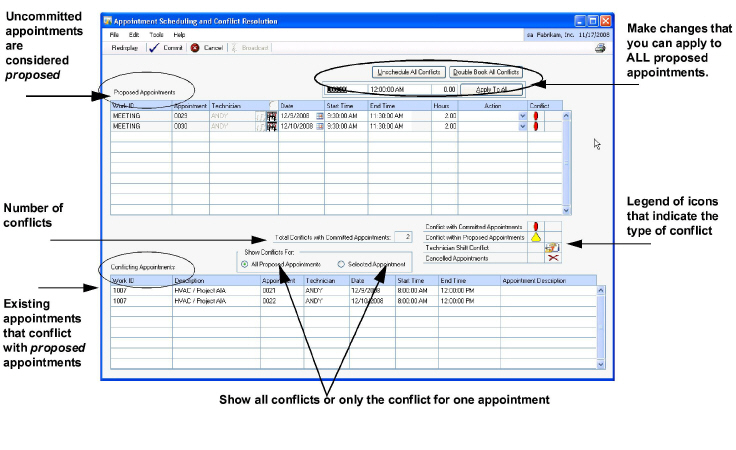The image size is (736, 450).
Task: Click the Technician Shift Conflict legend icon
Action: 551,247
